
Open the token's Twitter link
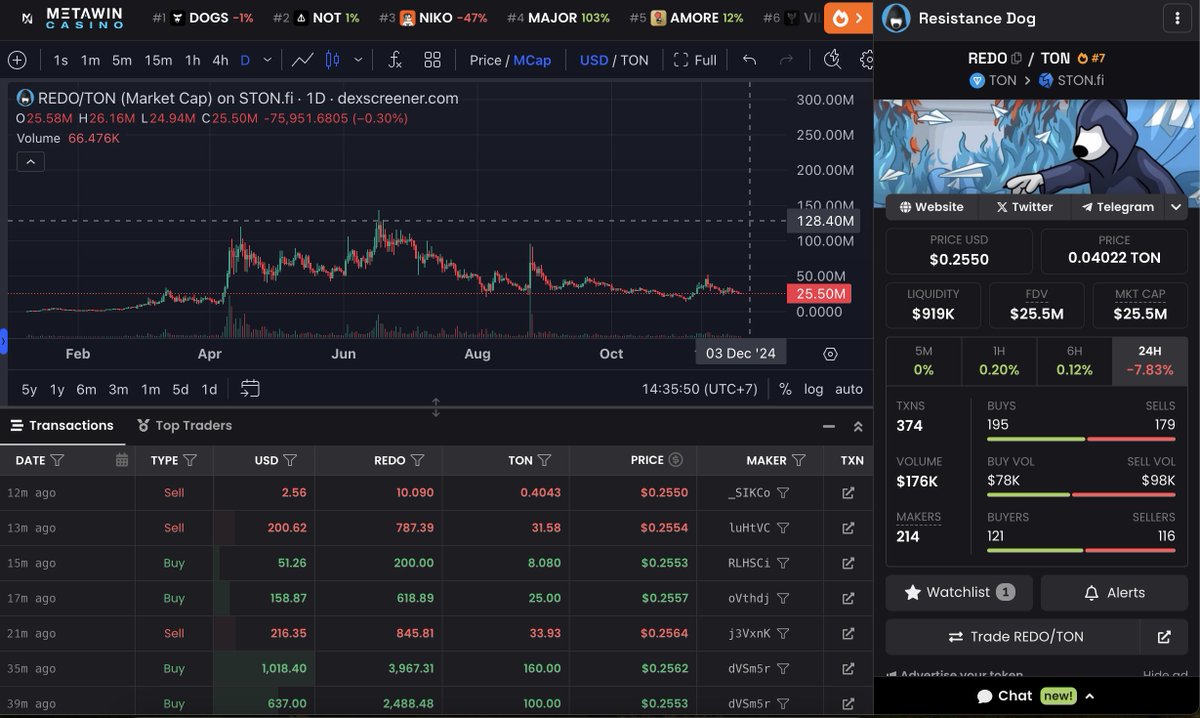click(x=1023, y=207)
